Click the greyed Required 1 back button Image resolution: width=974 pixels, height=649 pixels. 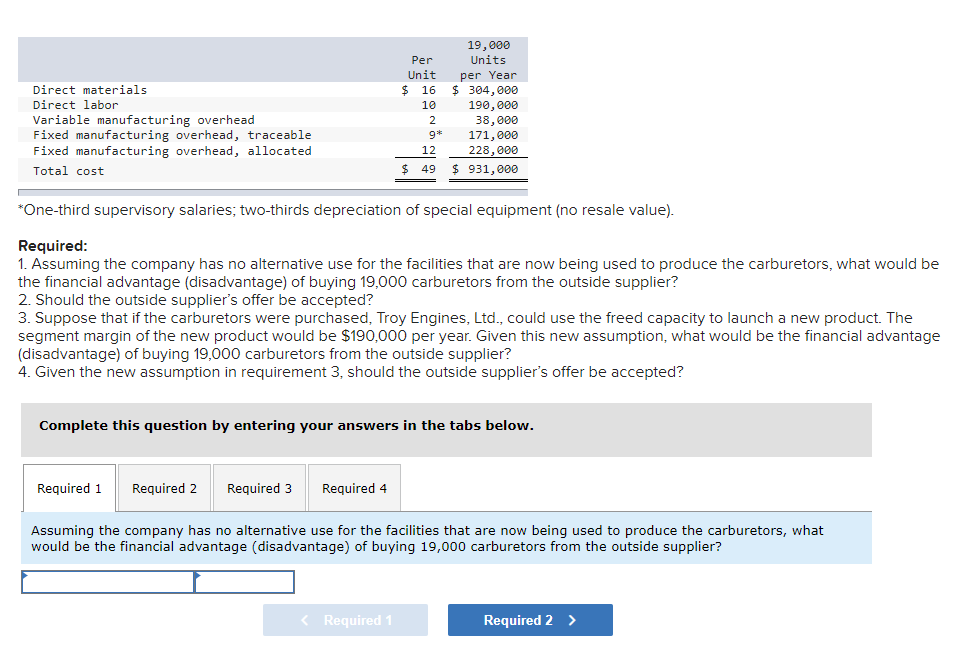point(345,620)
